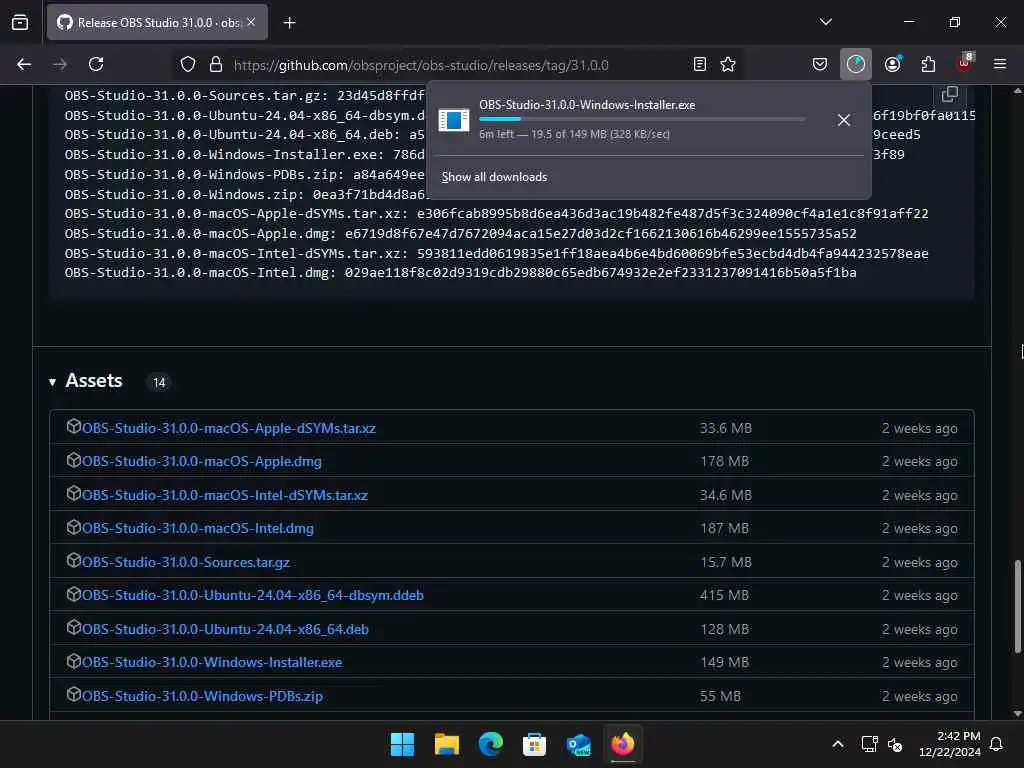Collapse the Assets section triangle

[x=52, y=382]
